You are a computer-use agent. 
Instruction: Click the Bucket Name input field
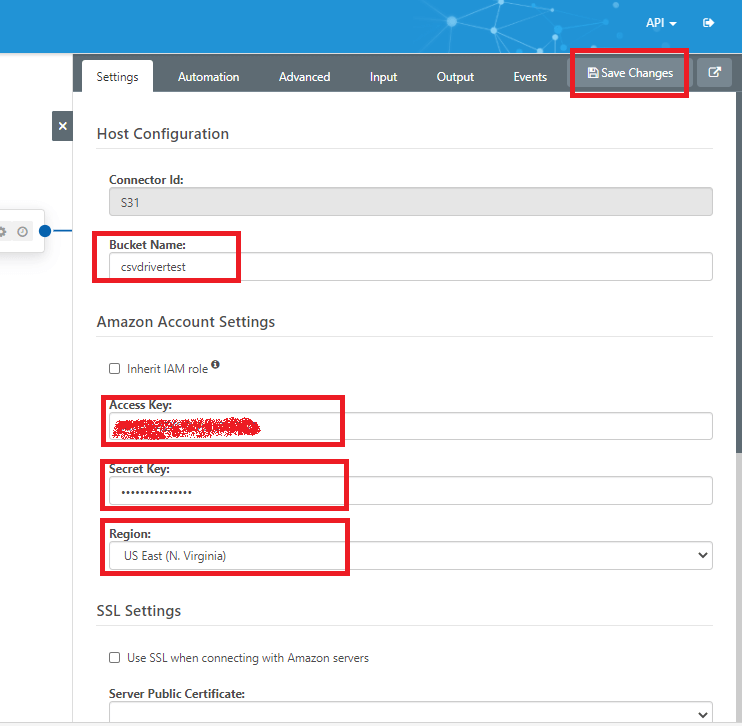tap(410, 267)
